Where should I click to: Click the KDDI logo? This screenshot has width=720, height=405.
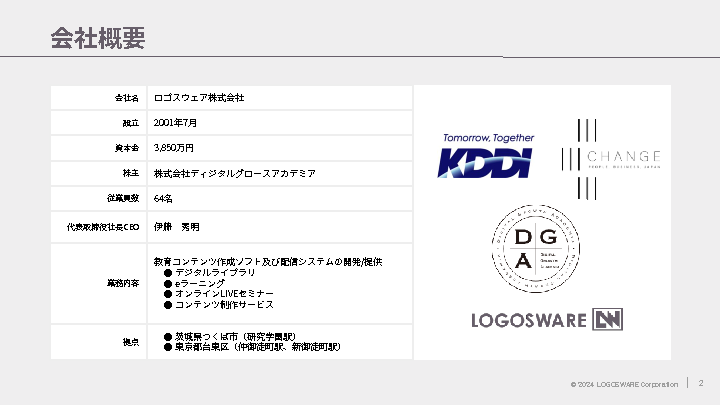[x=486, y=162]
